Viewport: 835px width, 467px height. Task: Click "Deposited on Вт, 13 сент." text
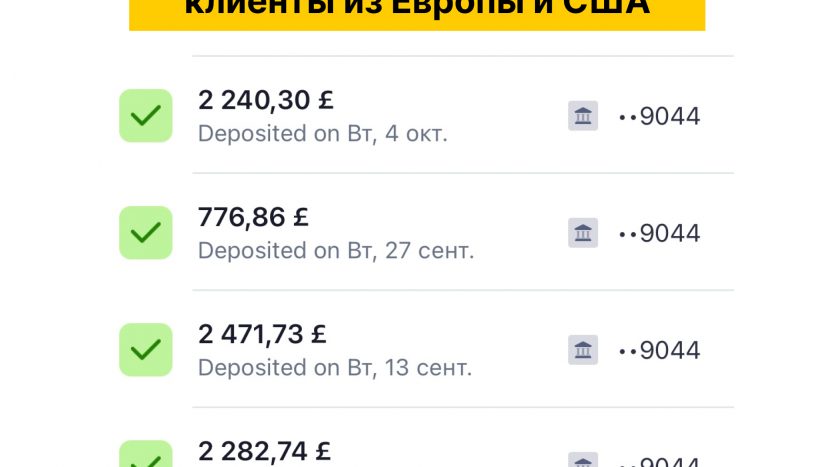[x=335, y=367]
